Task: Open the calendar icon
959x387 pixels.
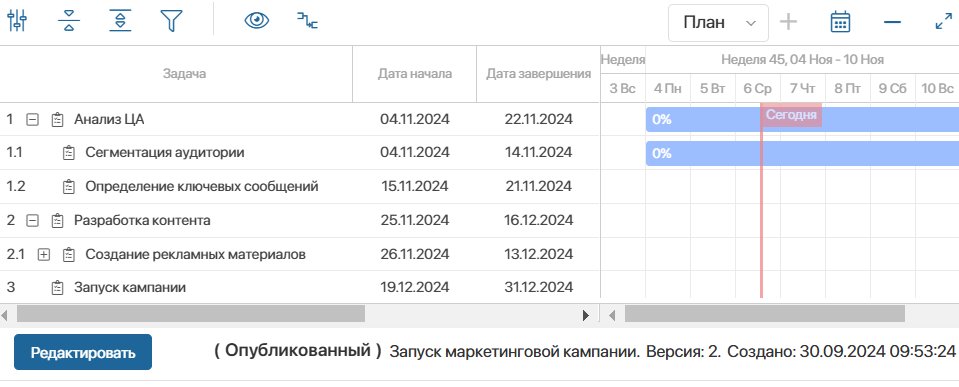Action: coord(840,22)
